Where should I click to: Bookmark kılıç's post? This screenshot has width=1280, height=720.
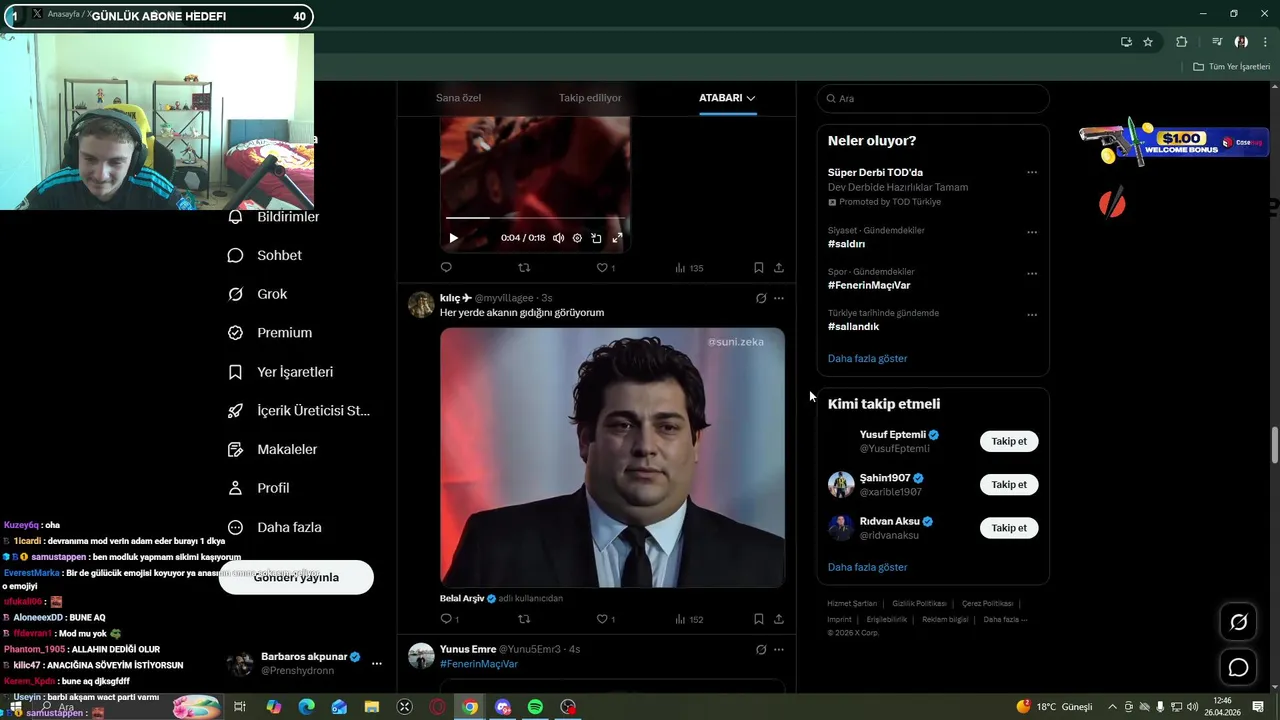click(x=759, y=619)
